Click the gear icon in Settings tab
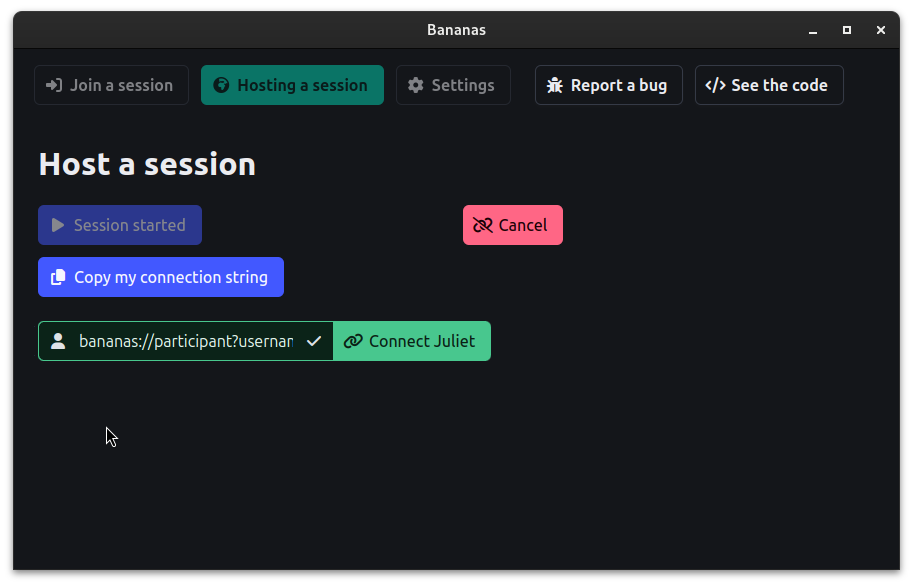The width and height of the screenshot is (913, 586). [416, 85]
